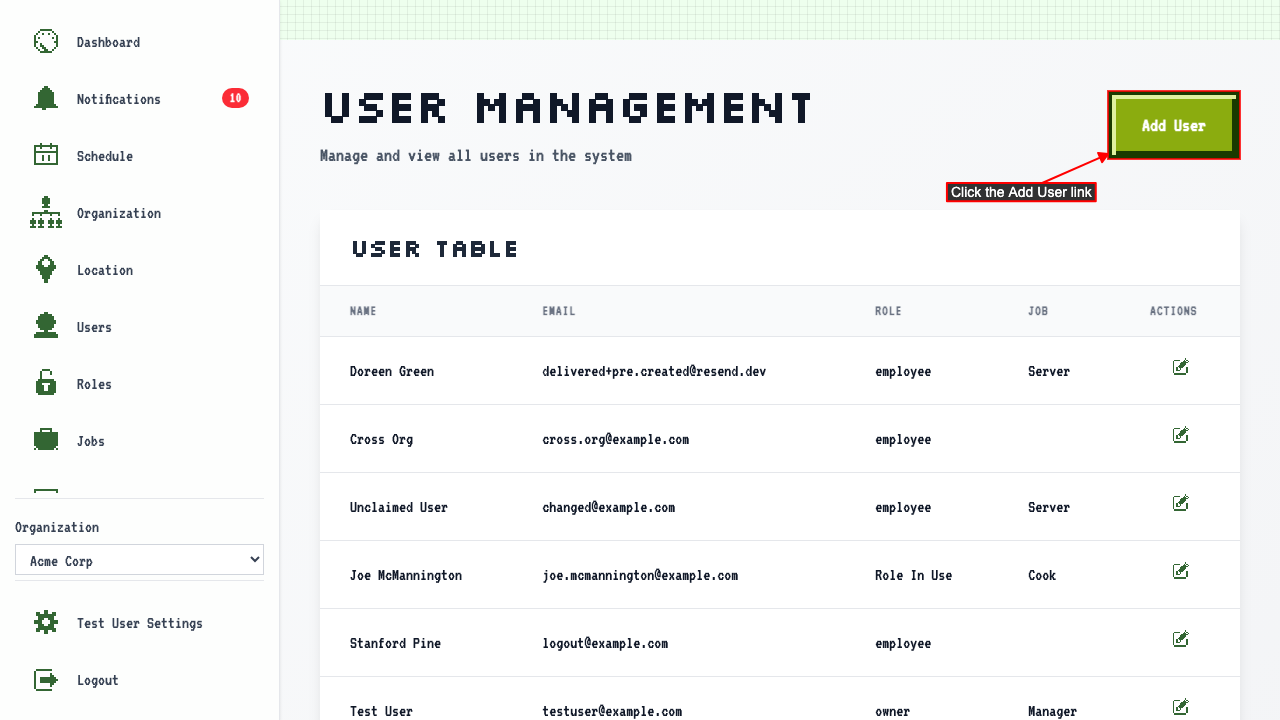
Task: Click the name Joe McMannington
Action: coord(406,575)
